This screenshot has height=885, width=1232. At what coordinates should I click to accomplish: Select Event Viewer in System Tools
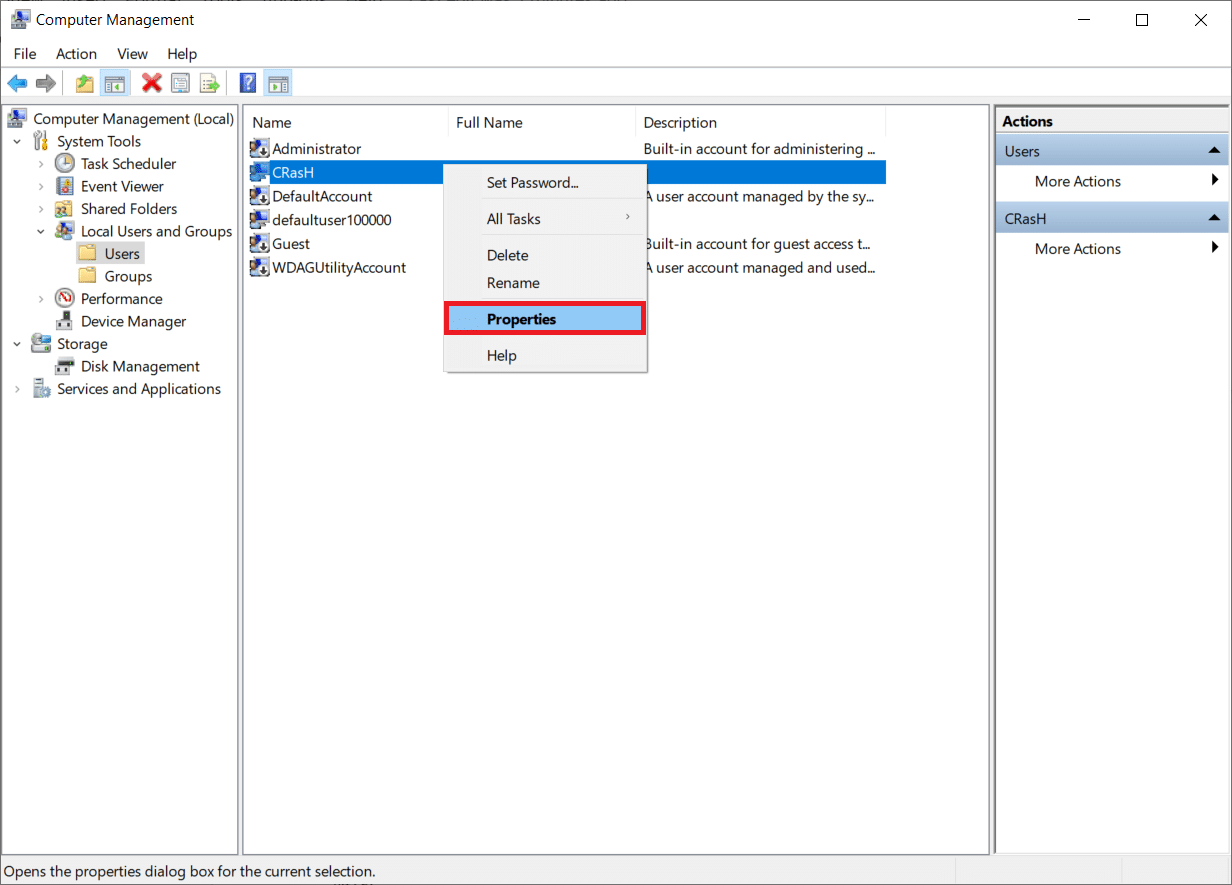122,186
